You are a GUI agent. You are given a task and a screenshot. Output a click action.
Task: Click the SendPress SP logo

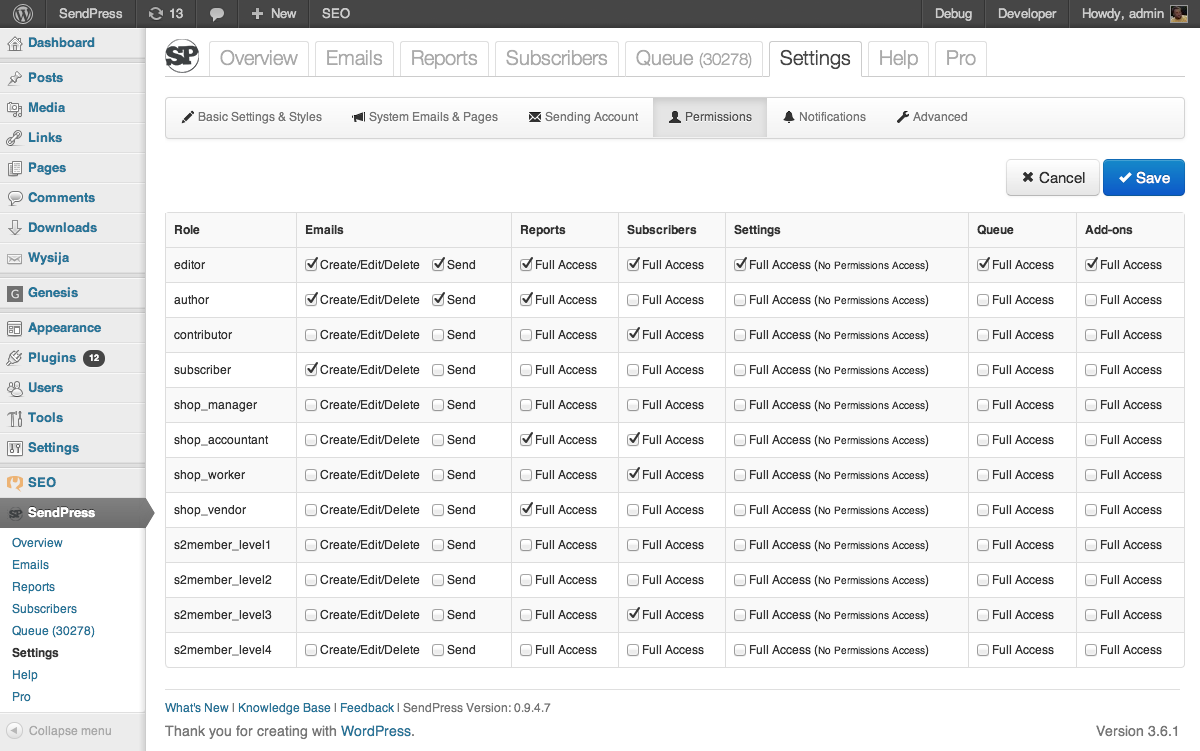(182, 57)
